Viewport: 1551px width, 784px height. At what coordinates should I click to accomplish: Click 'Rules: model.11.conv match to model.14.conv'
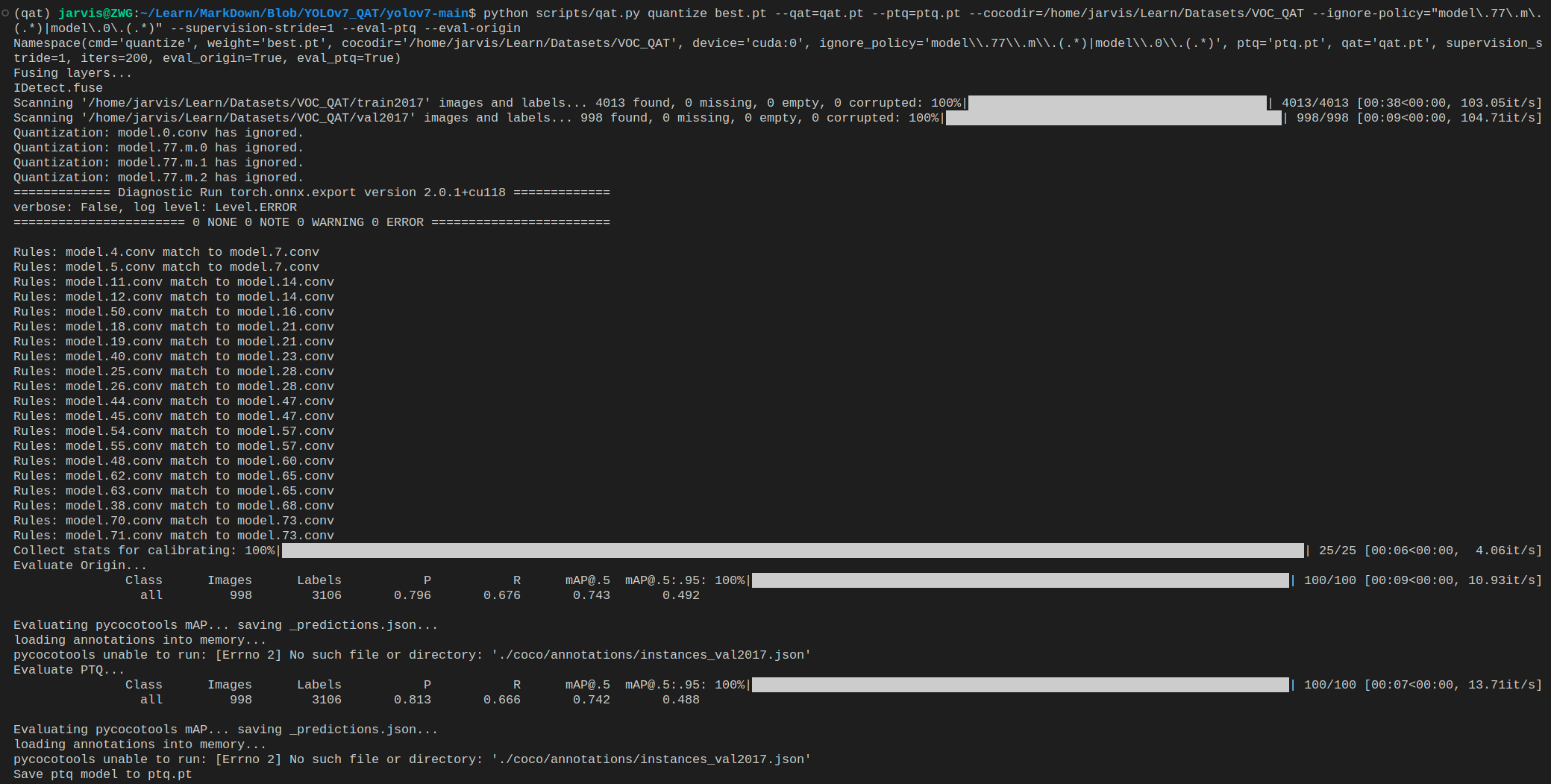coord(174,282)
